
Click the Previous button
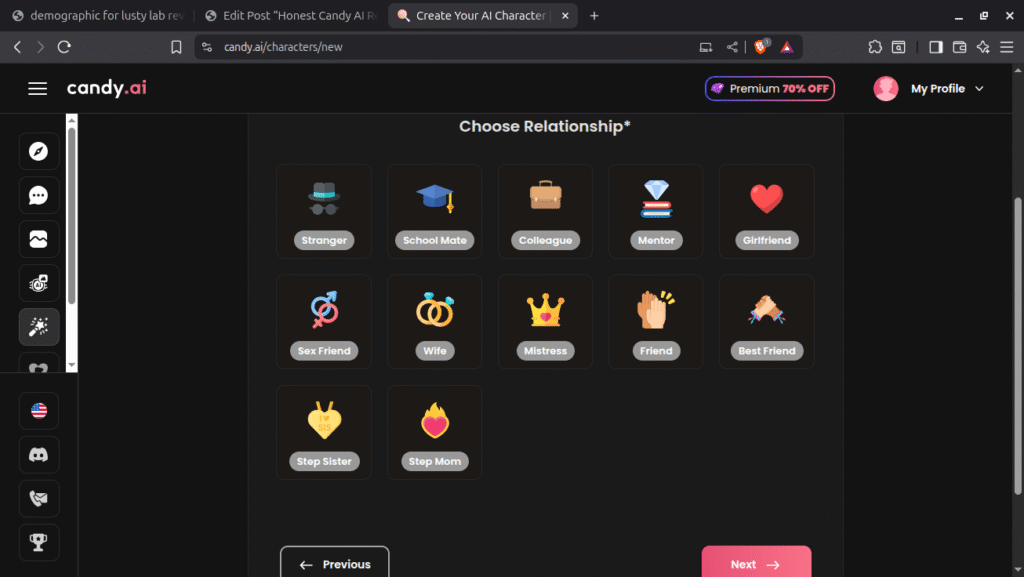(334, 563)
